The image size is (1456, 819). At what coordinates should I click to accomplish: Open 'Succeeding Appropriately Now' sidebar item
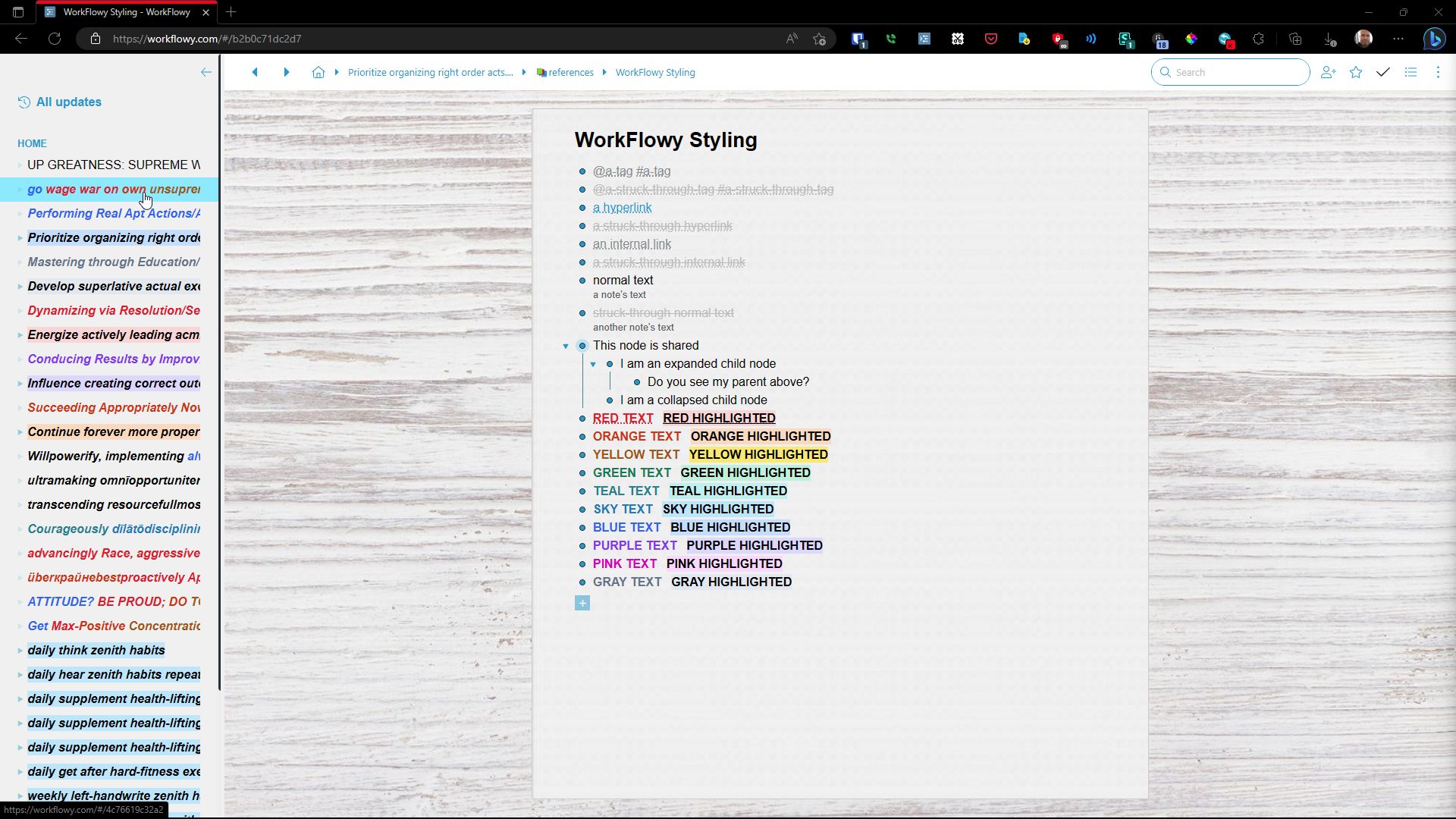click(x=114, y=407)
